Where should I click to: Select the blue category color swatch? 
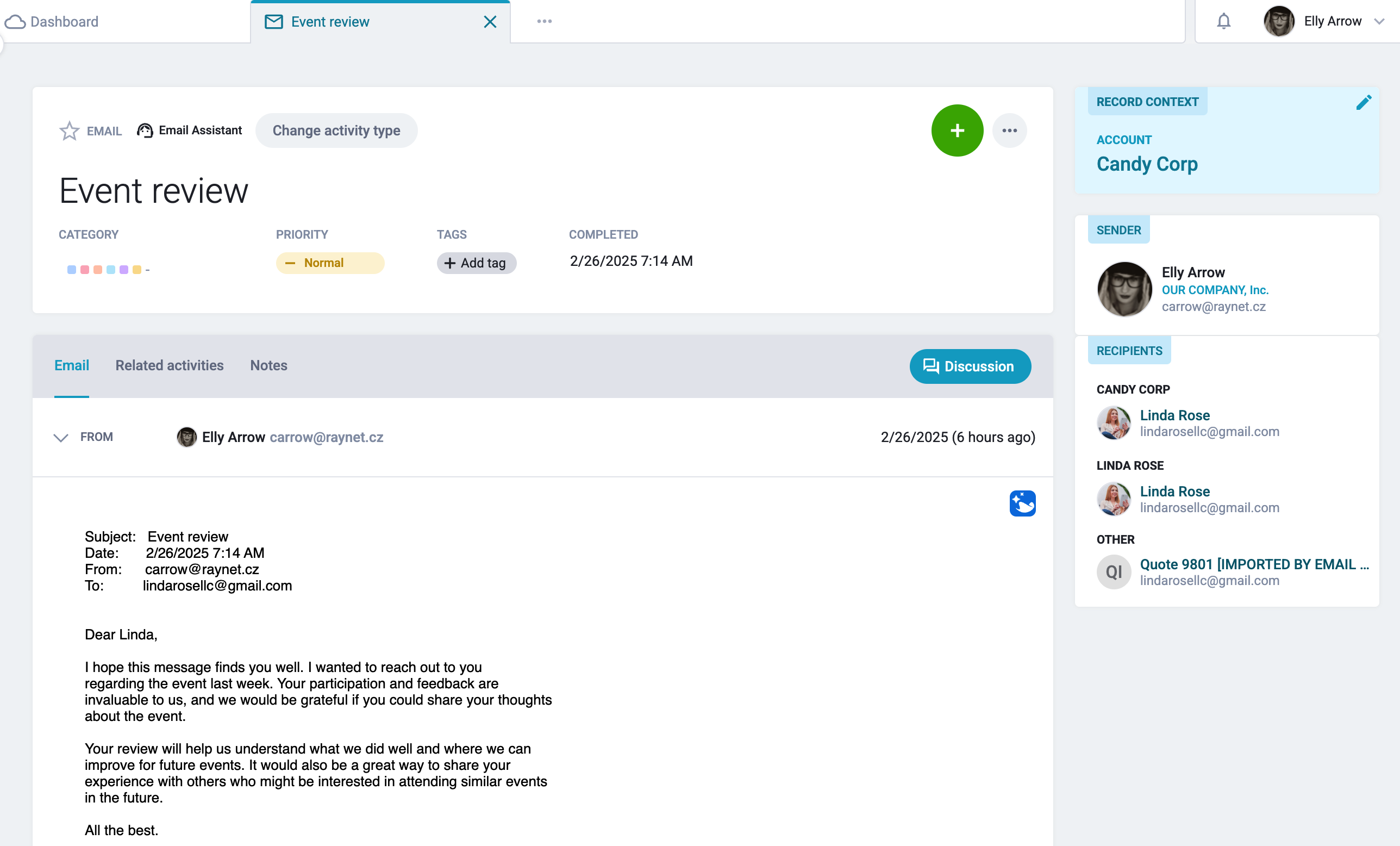coord(72,270)
